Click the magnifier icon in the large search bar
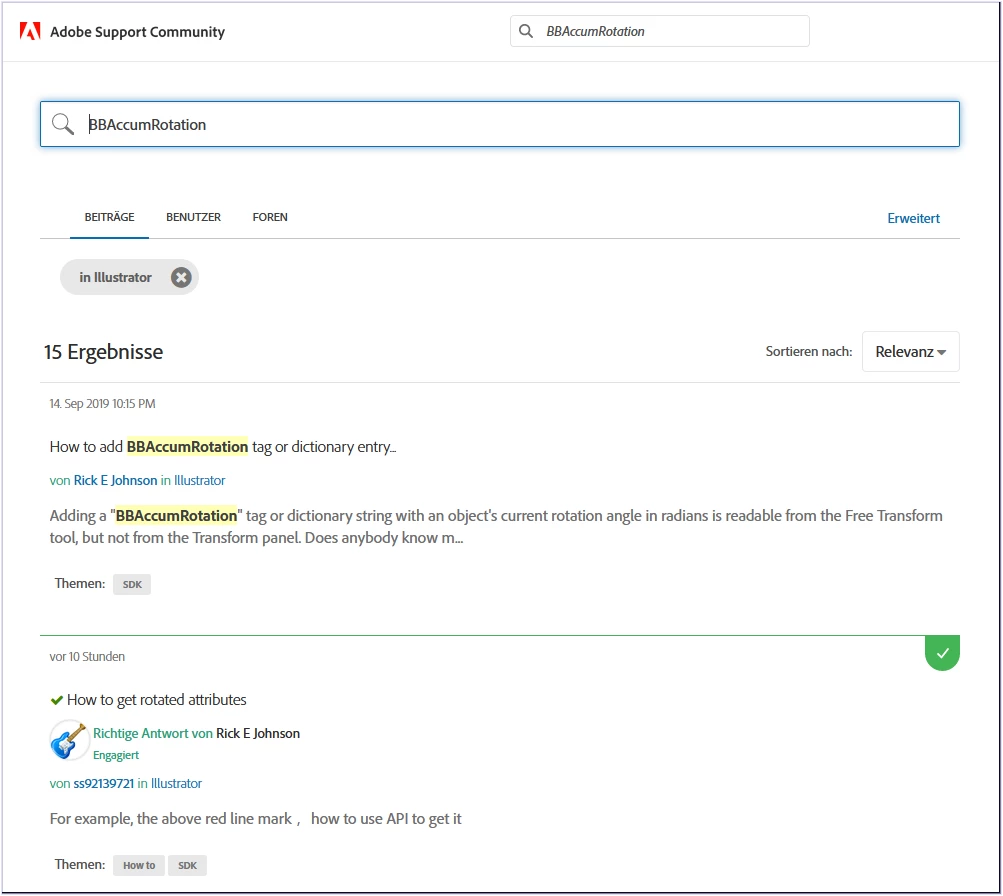 [x=63, y=124]
